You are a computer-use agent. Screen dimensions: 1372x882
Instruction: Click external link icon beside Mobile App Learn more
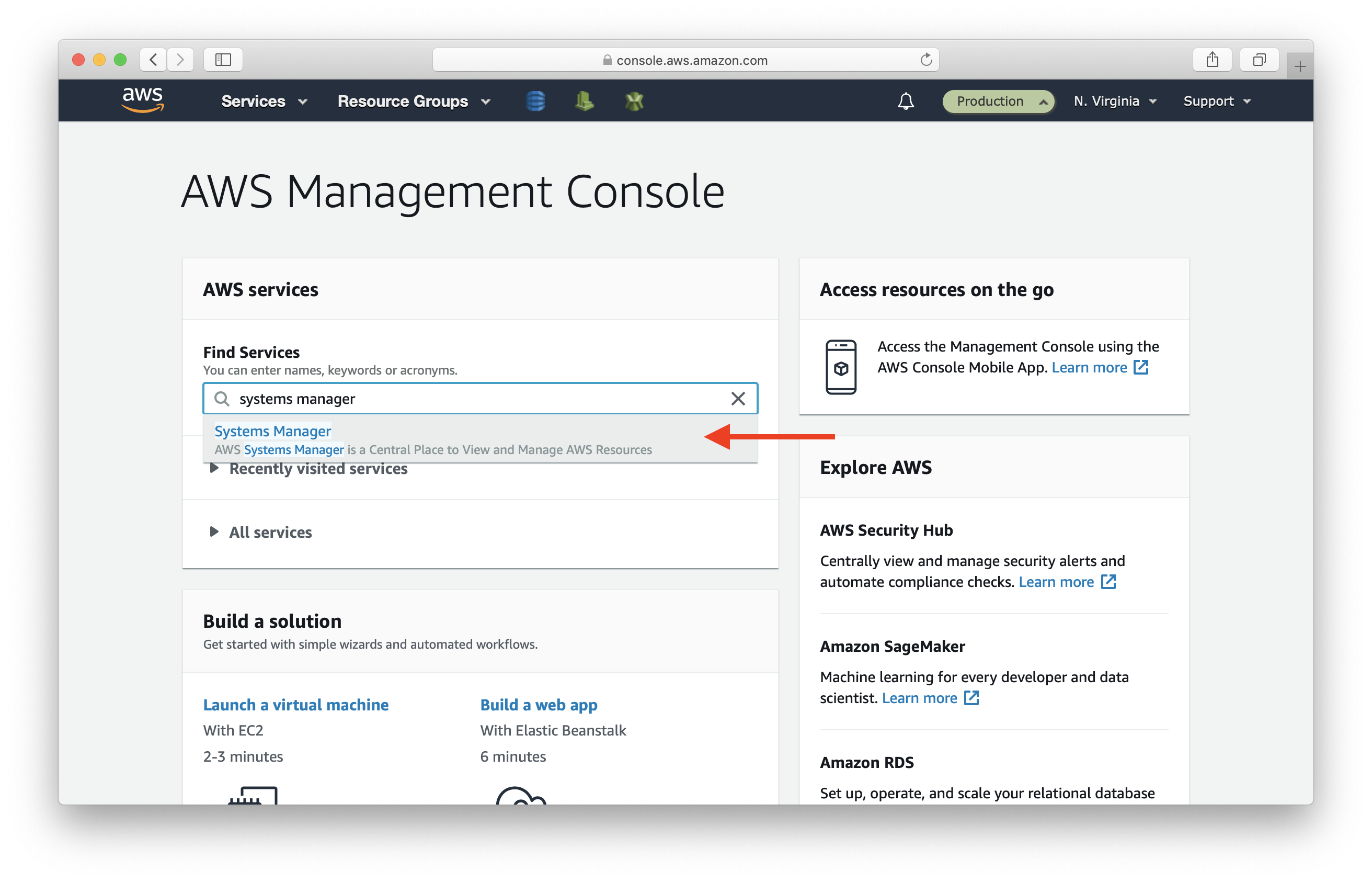[x=1141, y=367]
